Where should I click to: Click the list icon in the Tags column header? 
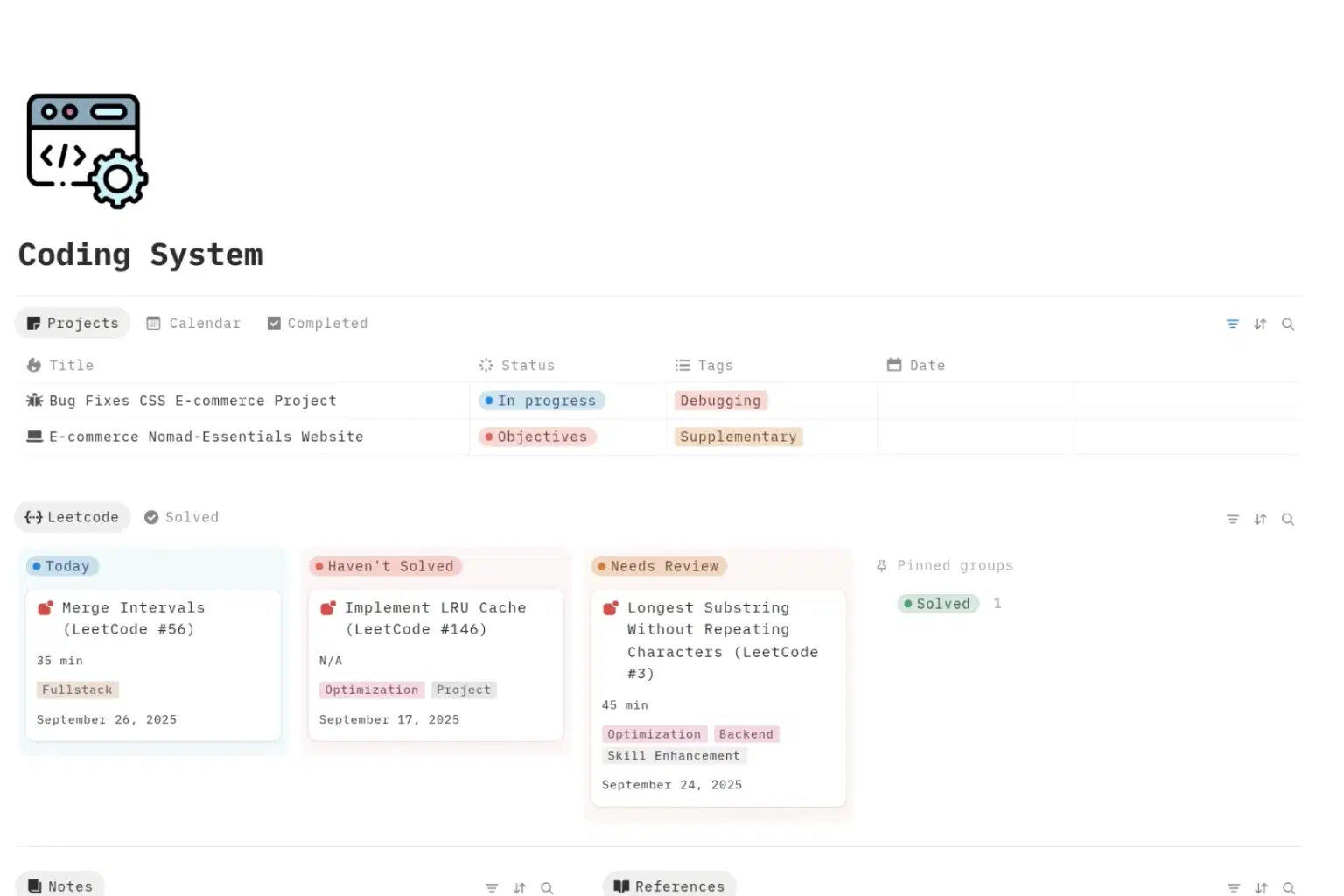[682, 365]
